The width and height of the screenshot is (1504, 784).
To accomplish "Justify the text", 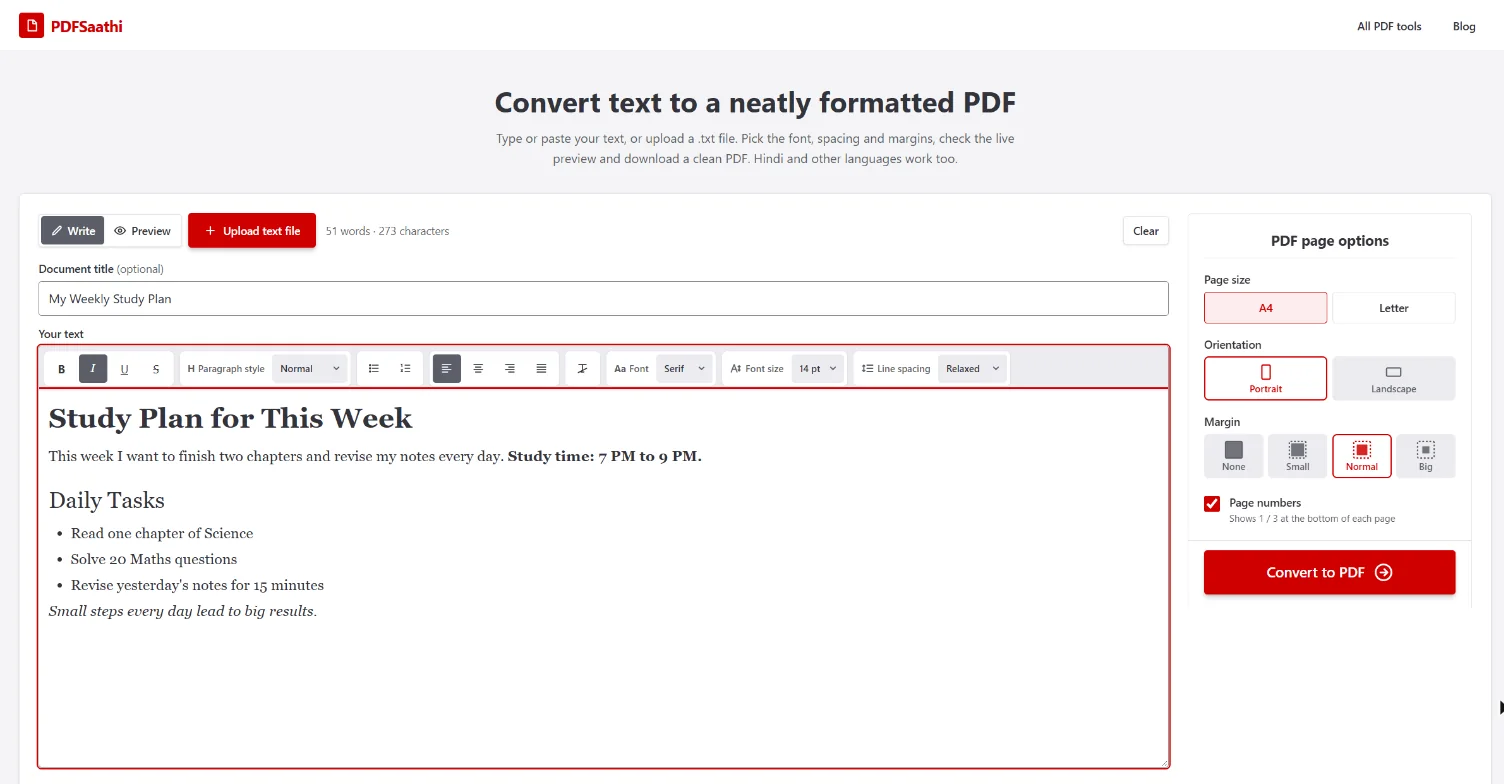I will 541,369.
